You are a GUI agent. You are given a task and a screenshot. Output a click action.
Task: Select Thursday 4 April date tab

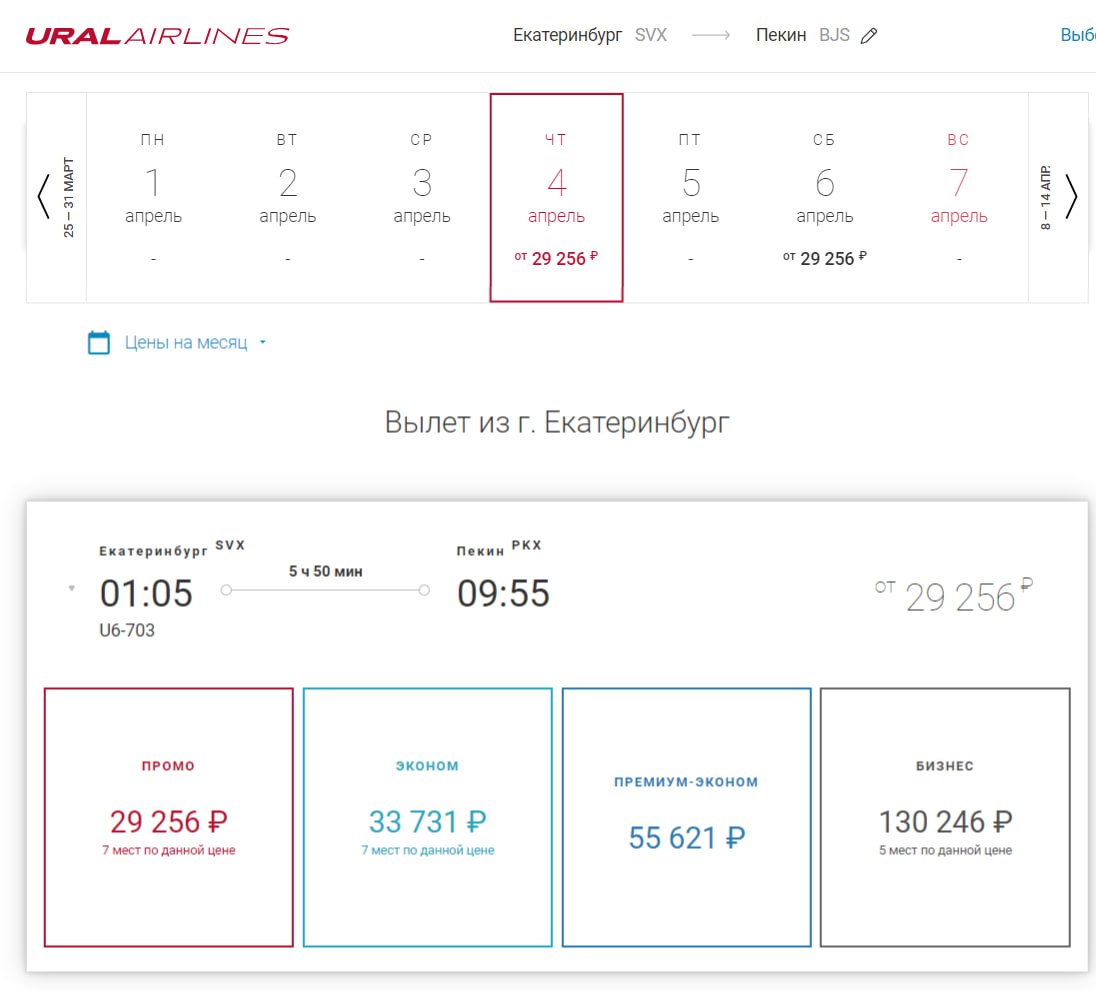coord(556,197)
